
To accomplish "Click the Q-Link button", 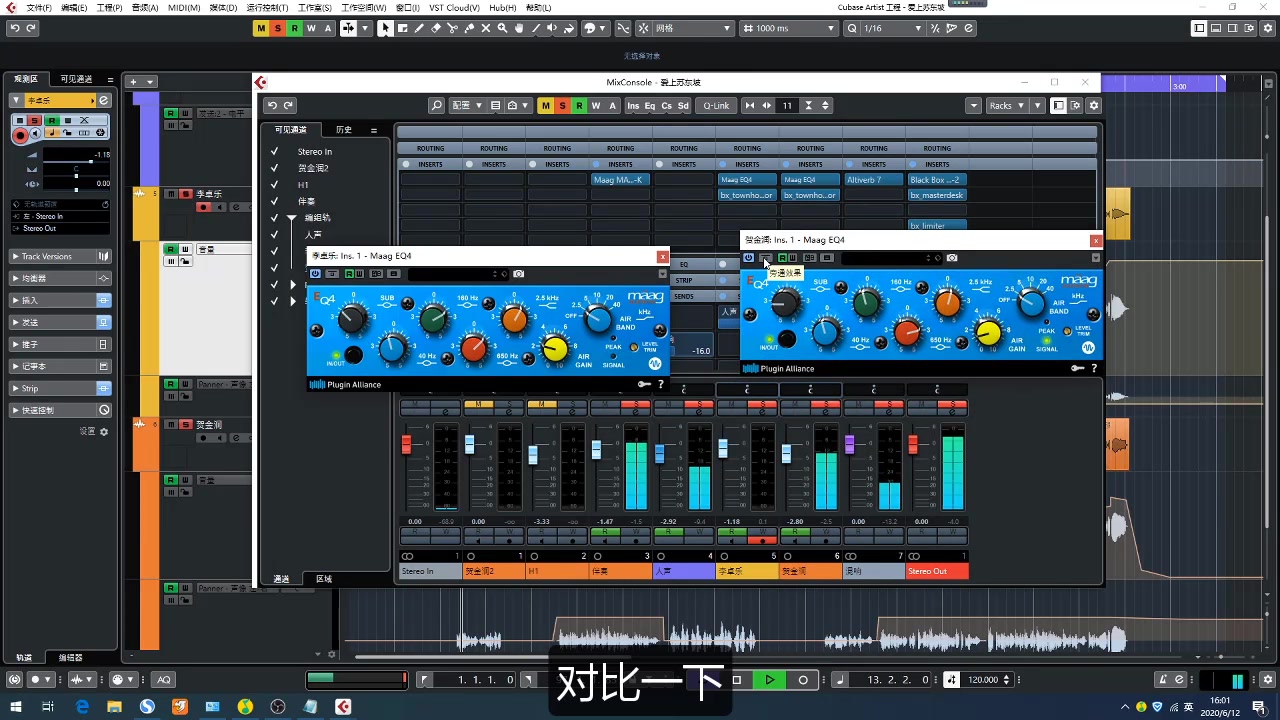I will [x=716, y=105].
